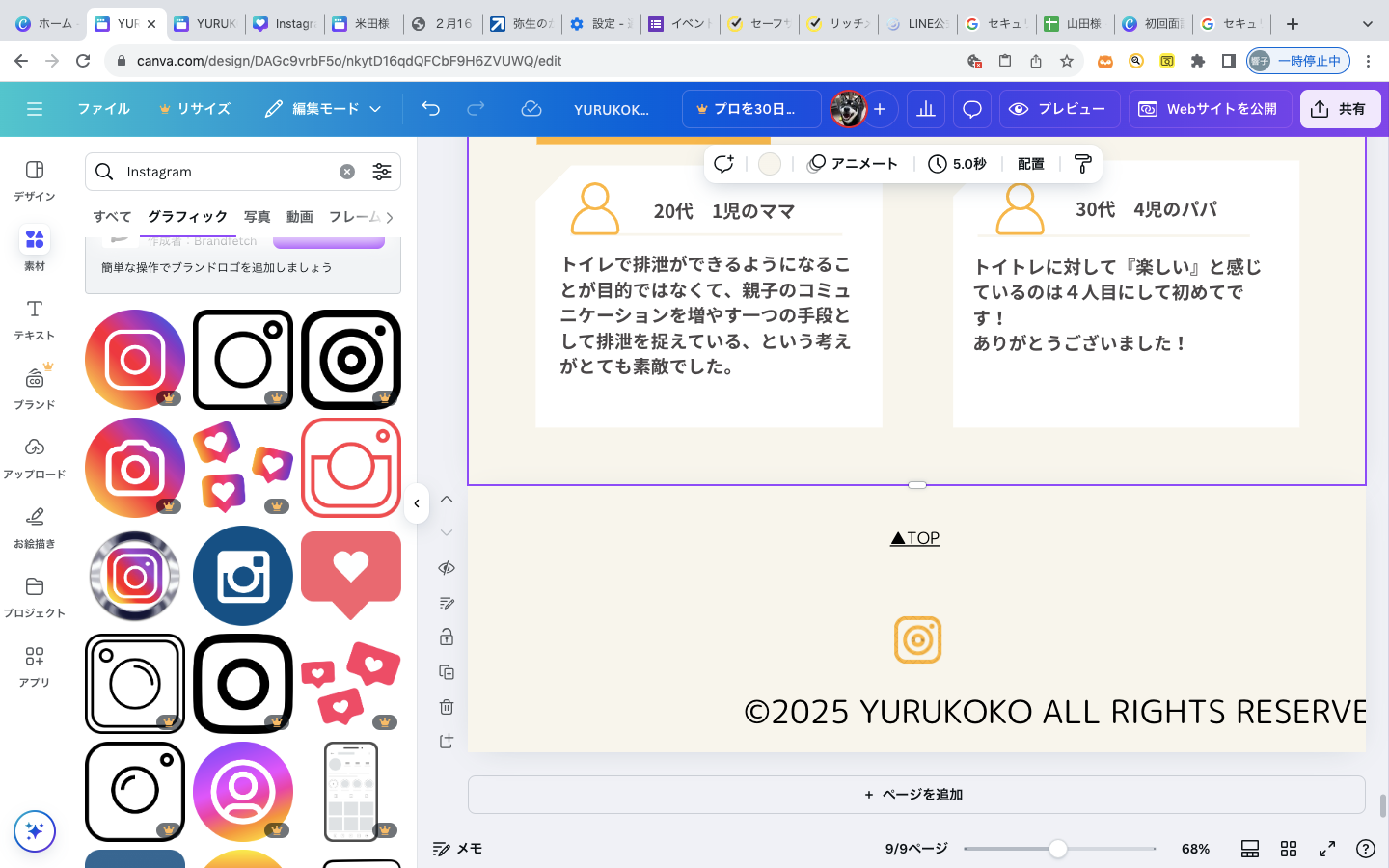Click the cloud save status icon
This screenshot has height=868, width=1389.
pyautogui.click(x=531, y=109)
